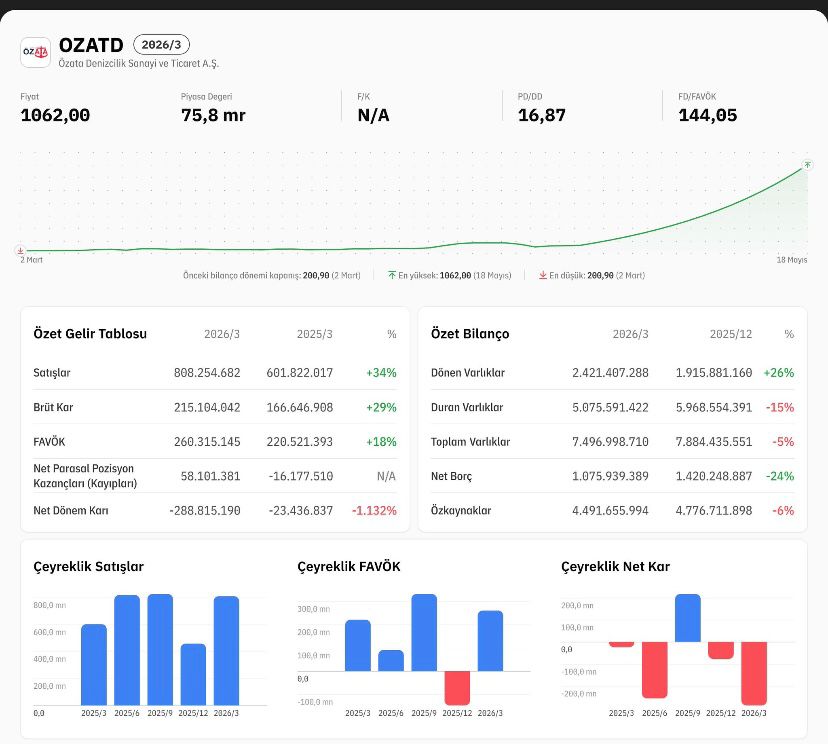Click the OZATD ticker title
828x744 pixels.
point(91,45)
